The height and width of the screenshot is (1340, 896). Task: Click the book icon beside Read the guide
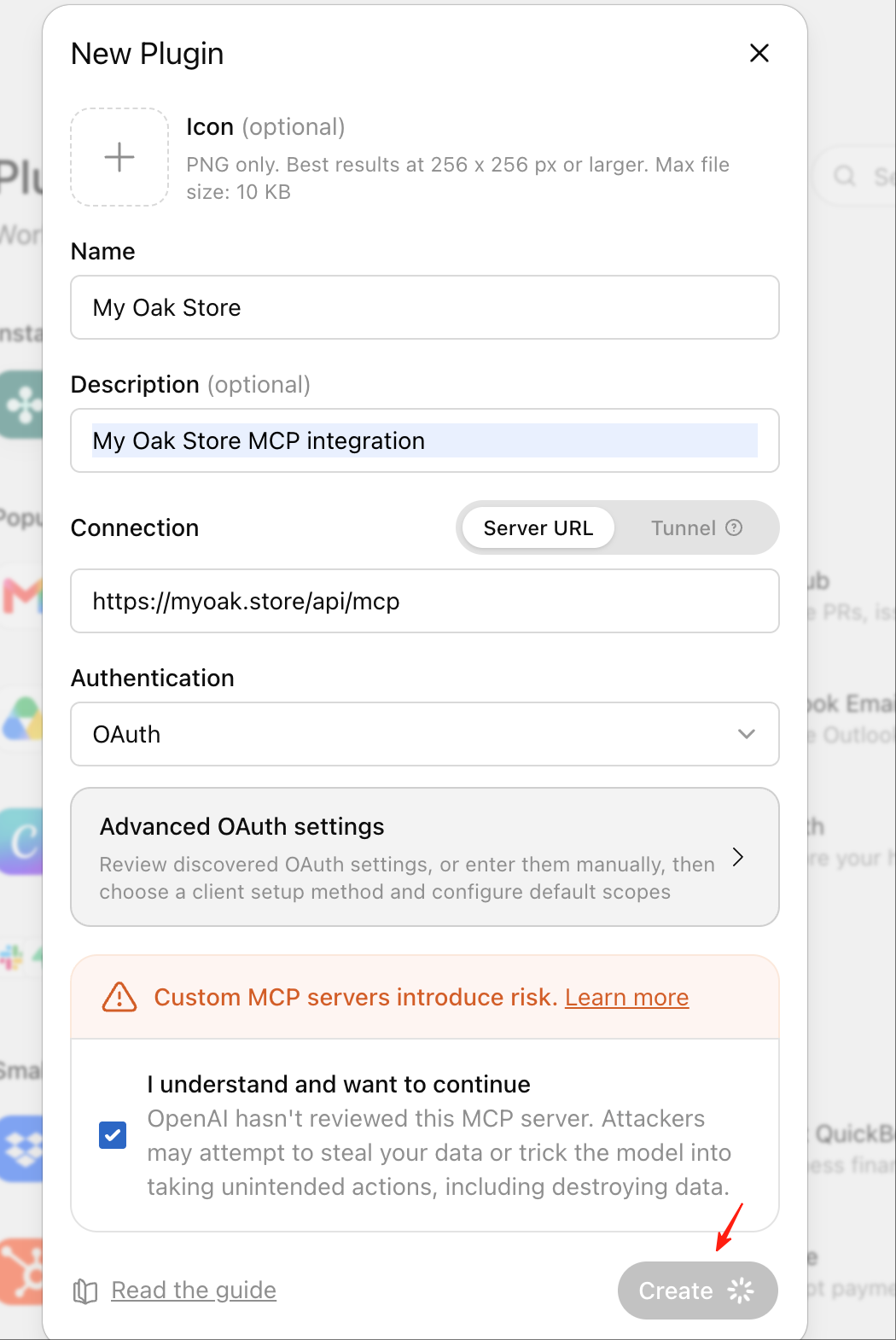pos(85,1291)
